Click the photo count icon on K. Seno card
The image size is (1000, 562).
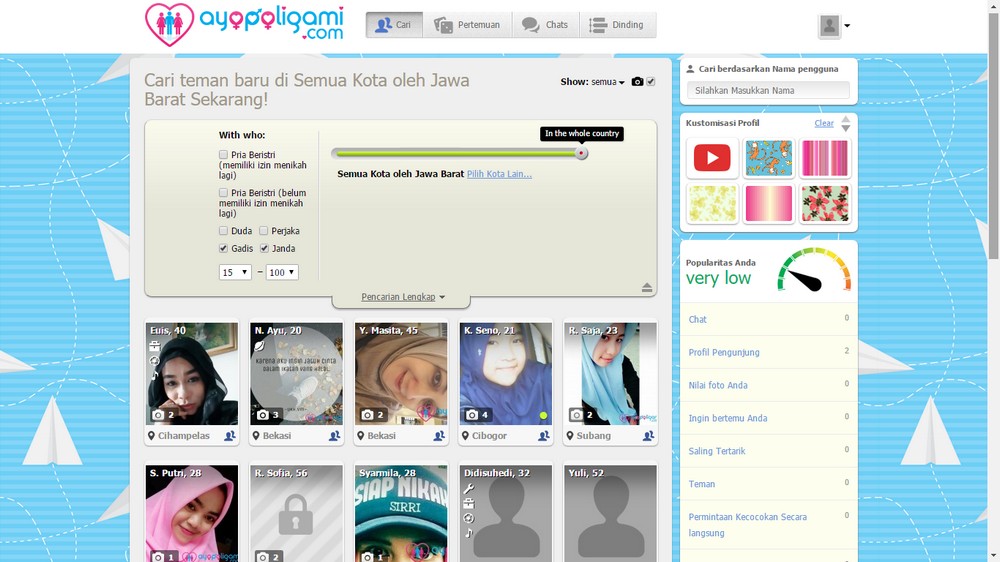(471, 415)
